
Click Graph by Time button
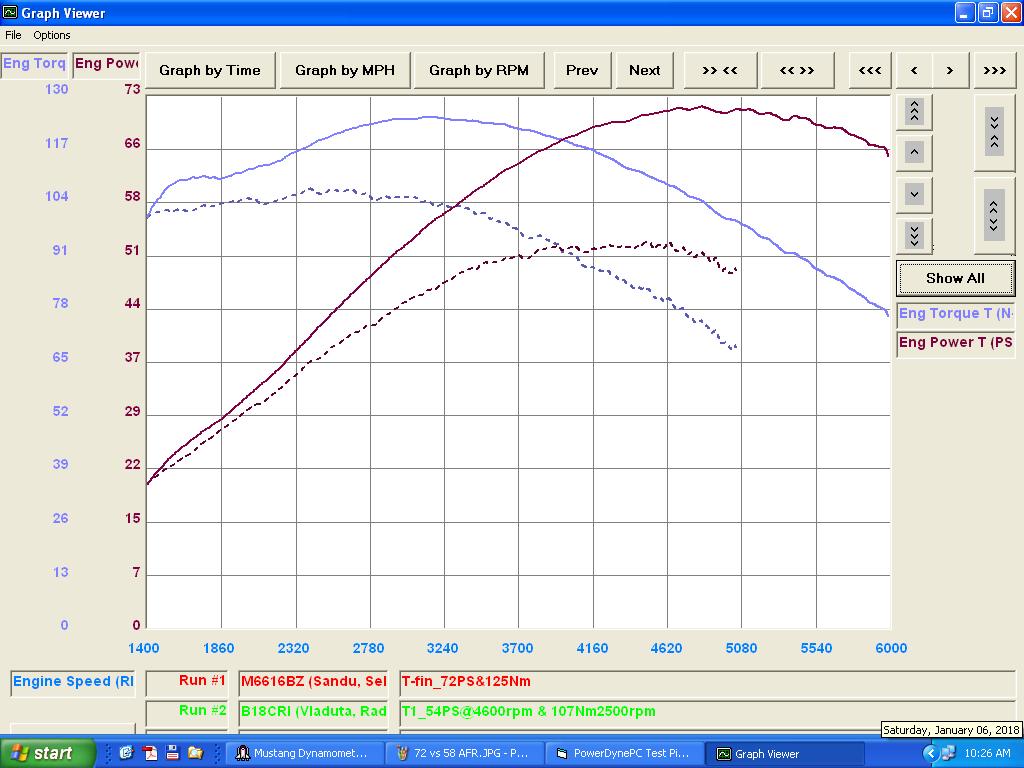click(210, 70)
